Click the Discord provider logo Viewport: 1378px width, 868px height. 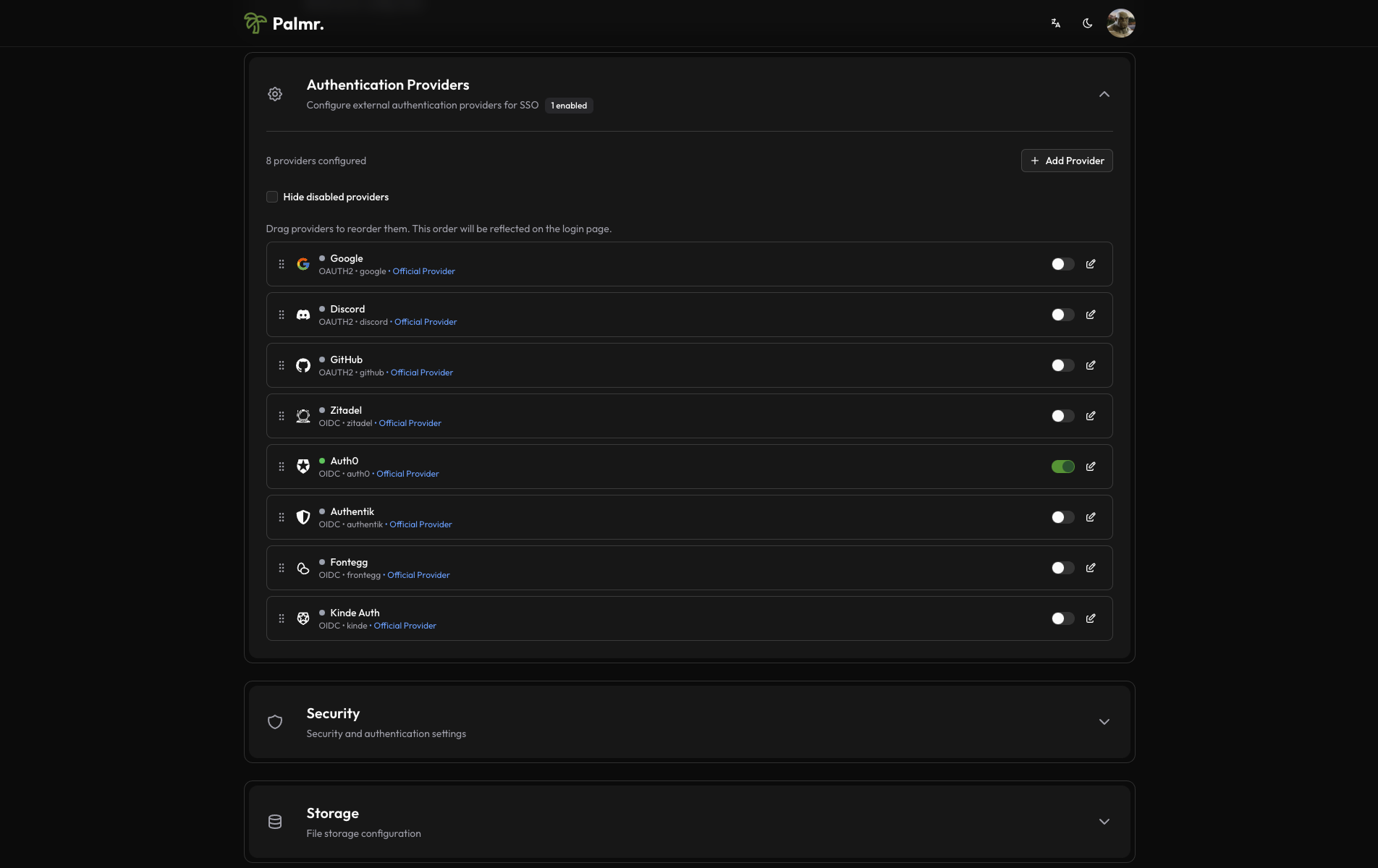click(x=303, y=315)
